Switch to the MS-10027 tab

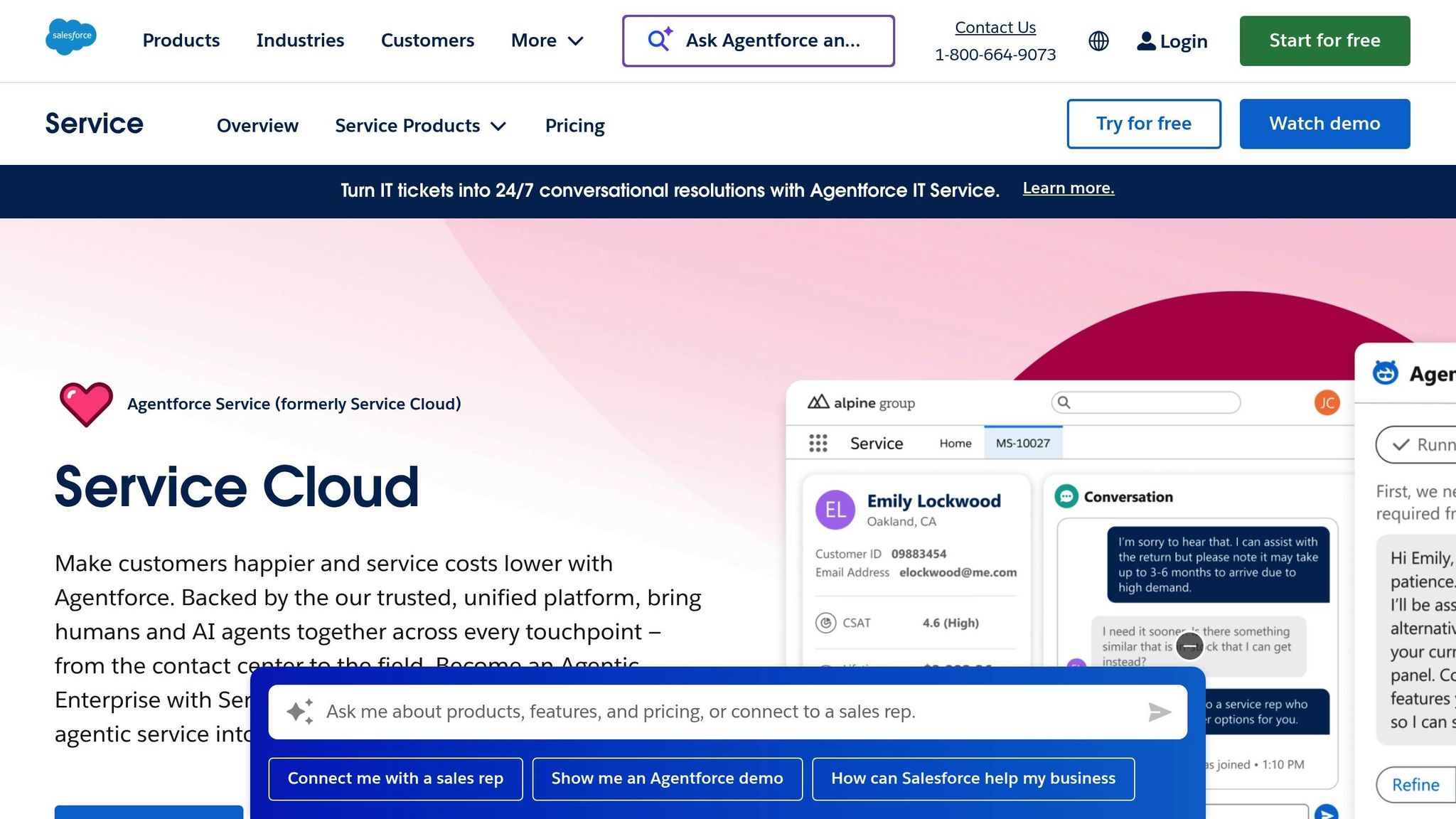click(1023, 442)
